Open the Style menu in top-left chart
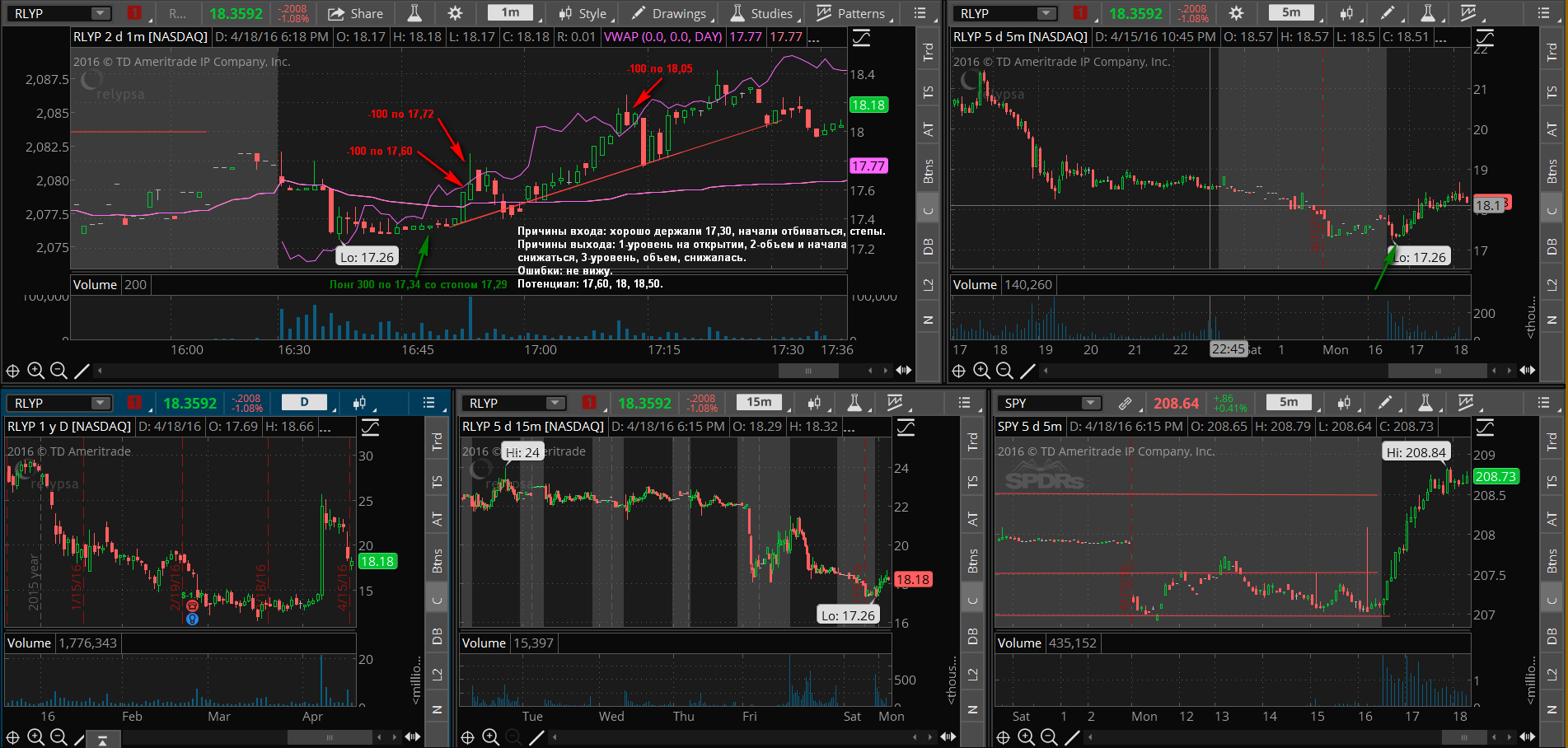 pos(582,13)
